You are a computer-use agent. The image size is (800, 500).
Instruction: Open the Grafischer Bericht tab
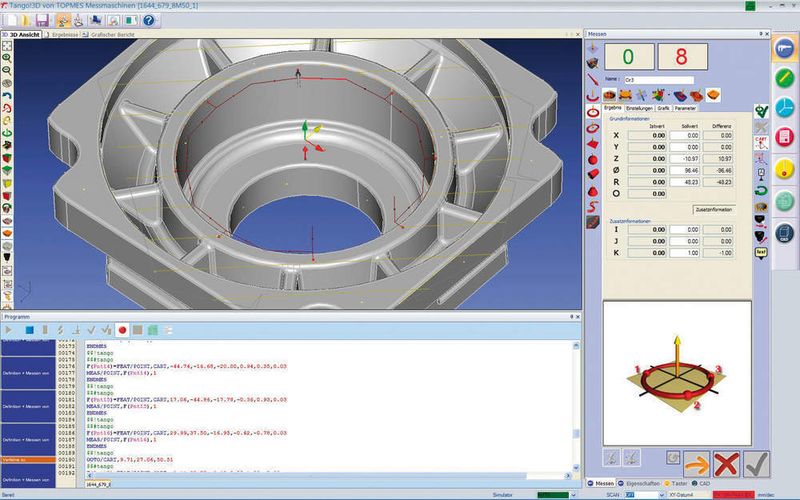(x=109, y=35)
